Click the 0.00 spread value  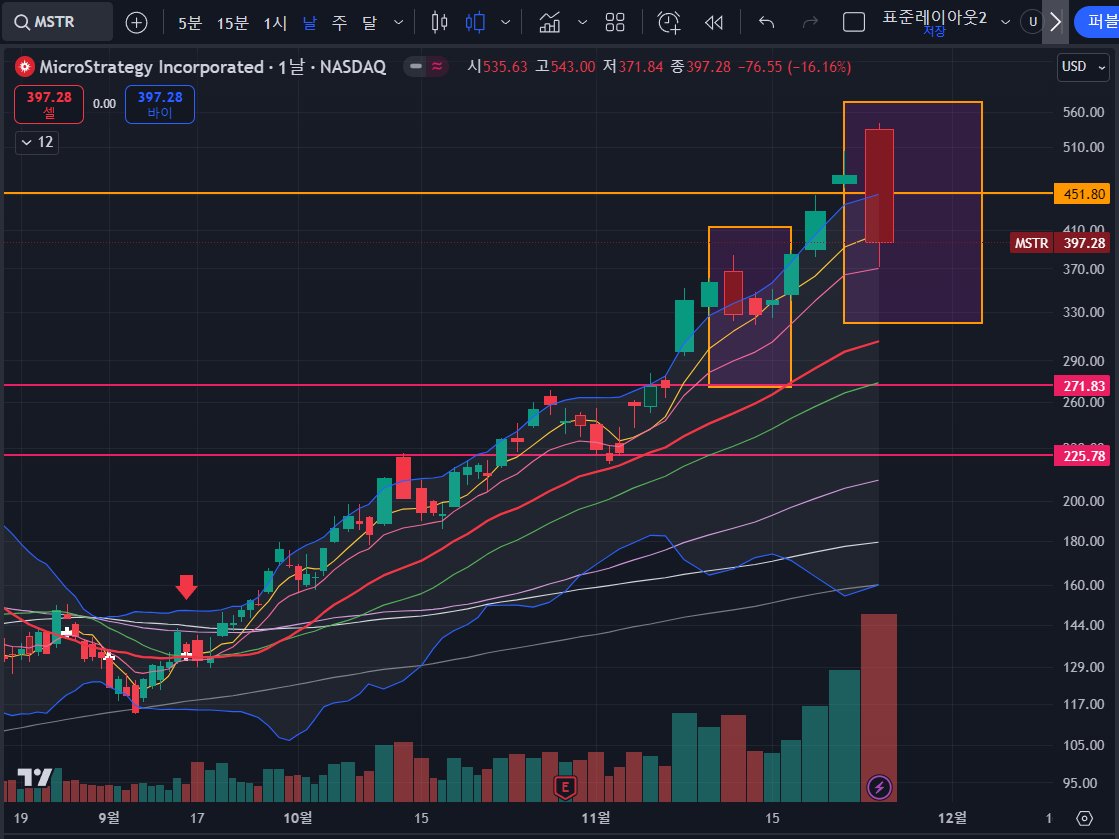click(x=104, y=104)
